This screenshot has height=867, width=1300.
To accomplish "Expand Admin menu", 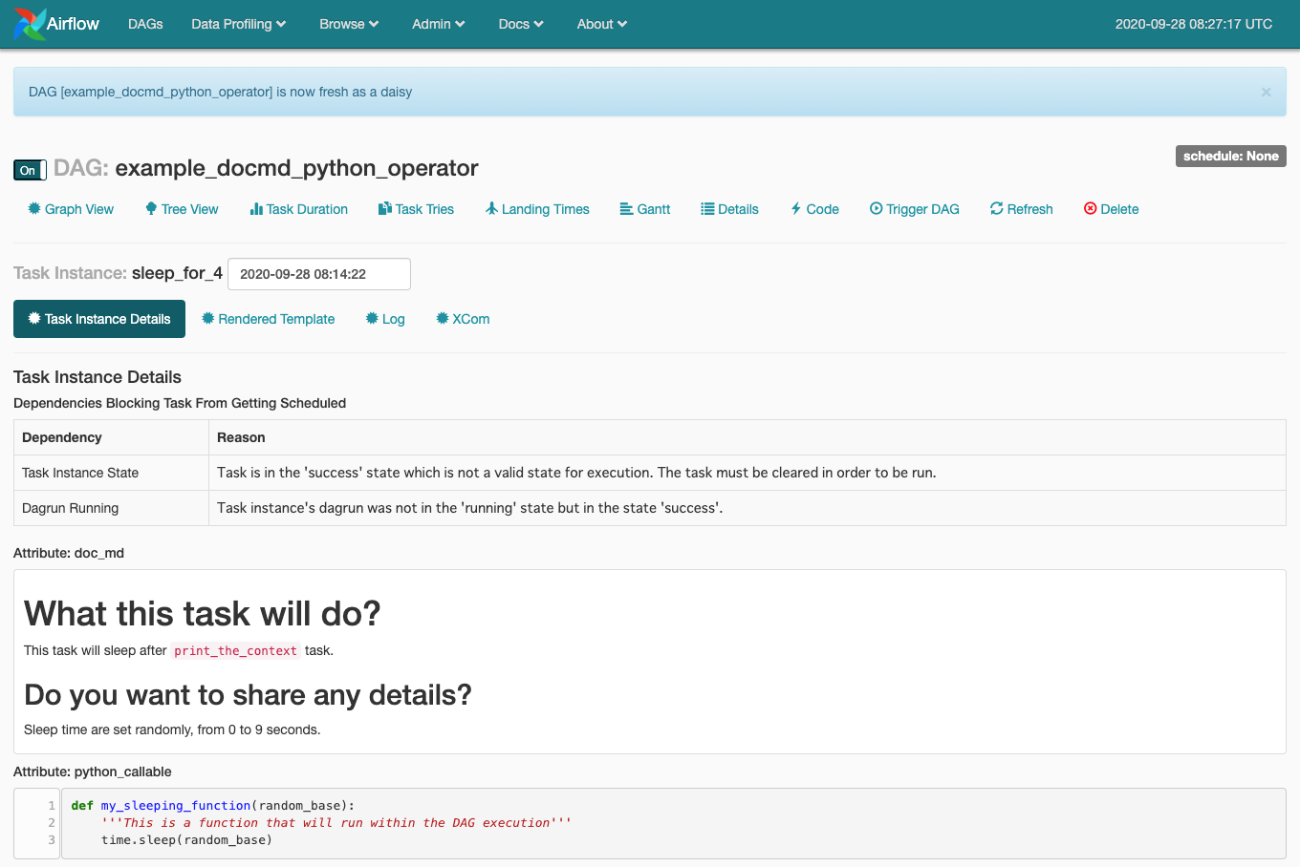I will point(439,24).
